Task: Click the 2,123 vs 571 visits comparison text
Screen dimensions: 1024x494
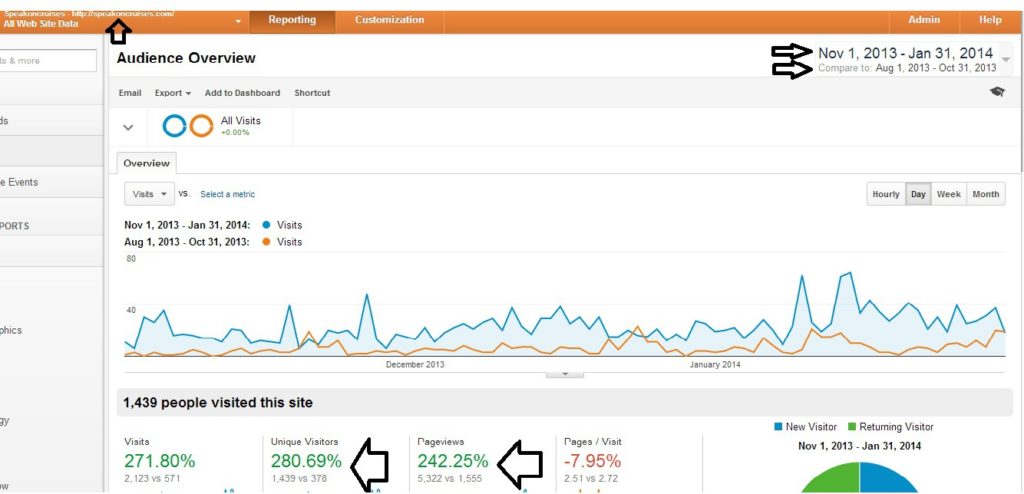Action: click(x=151, y=478)
